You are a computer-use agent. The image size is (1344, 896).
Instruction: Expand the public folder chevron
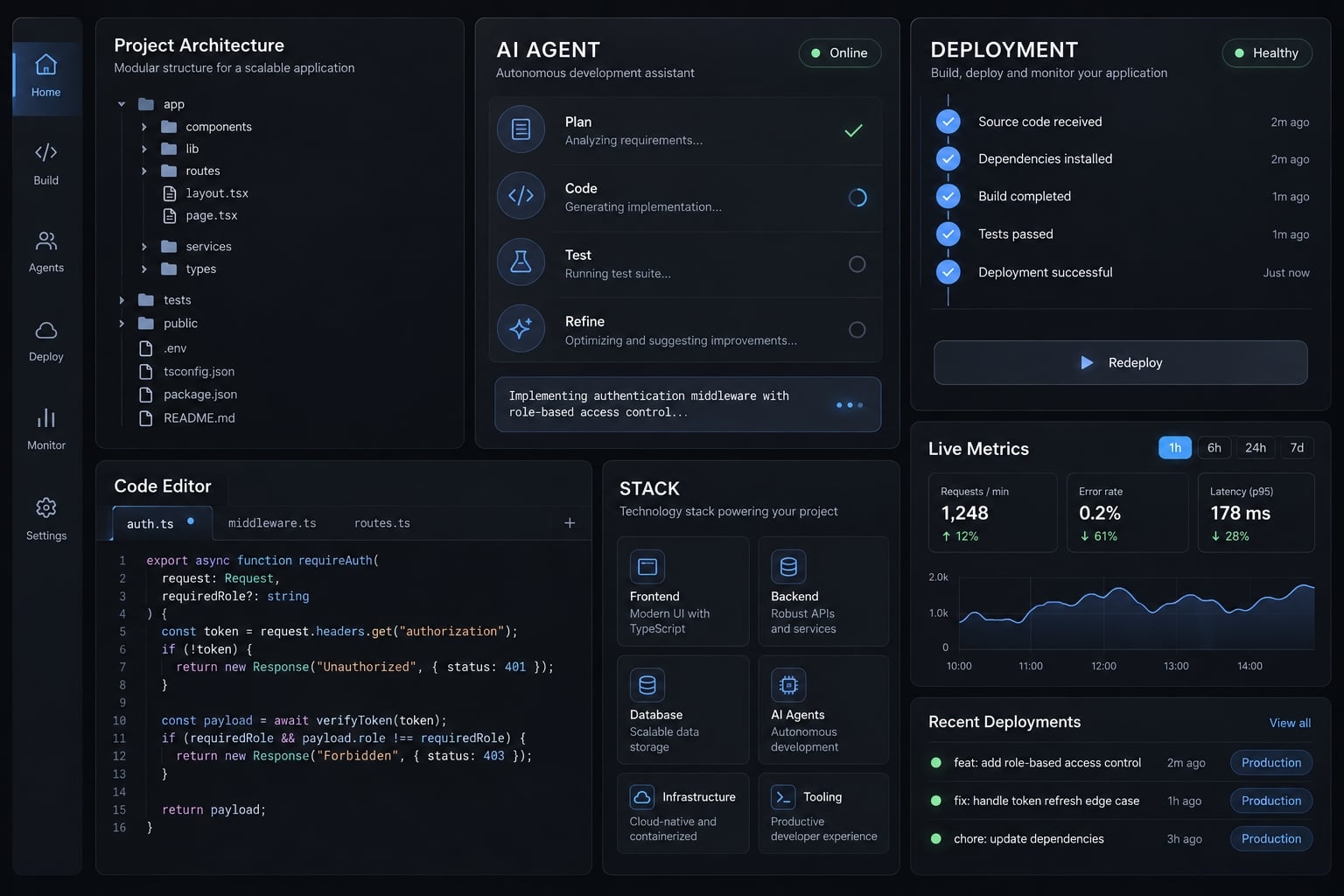coord(122,323)
